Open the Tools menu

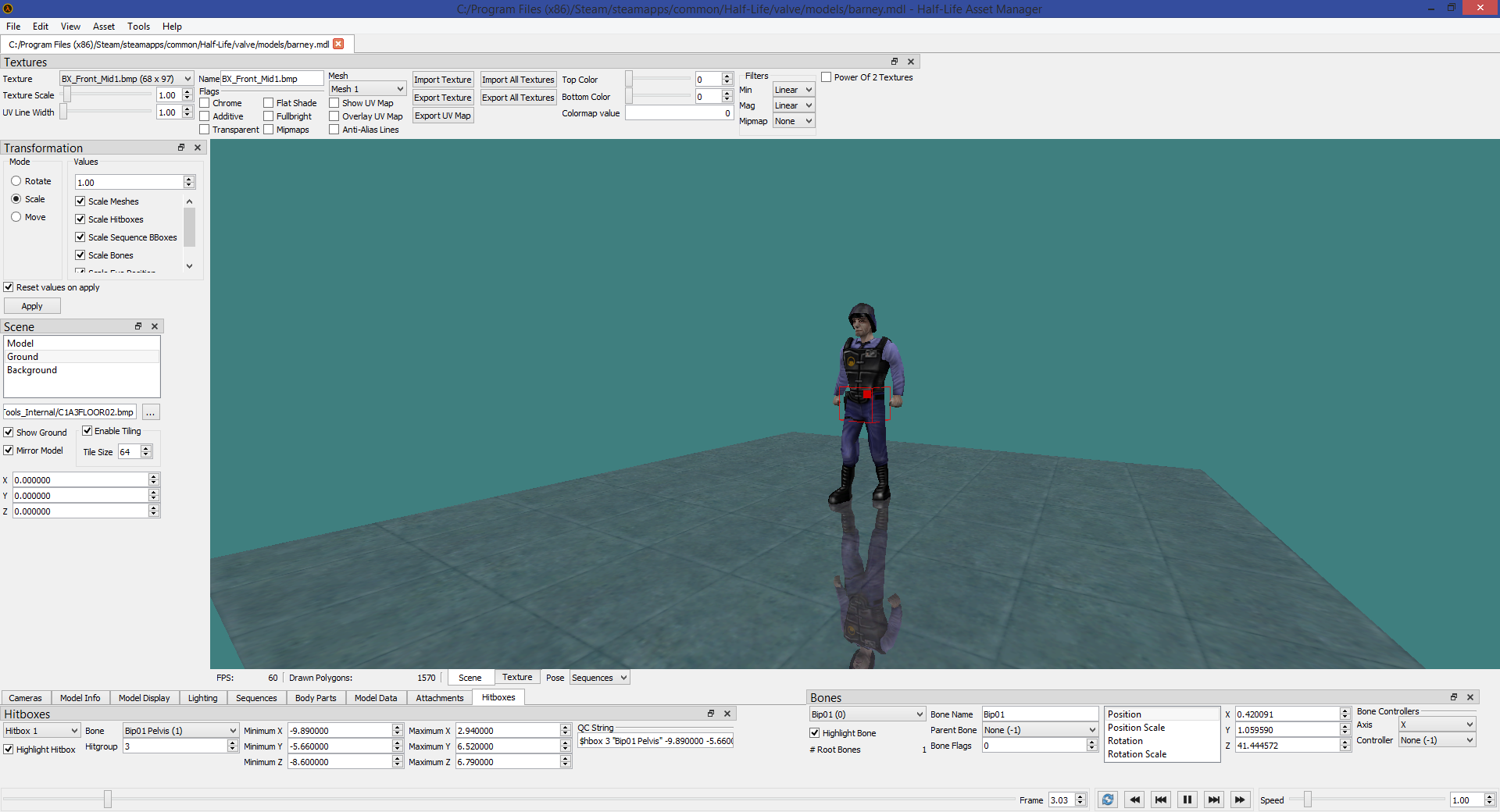coord(138,27)
